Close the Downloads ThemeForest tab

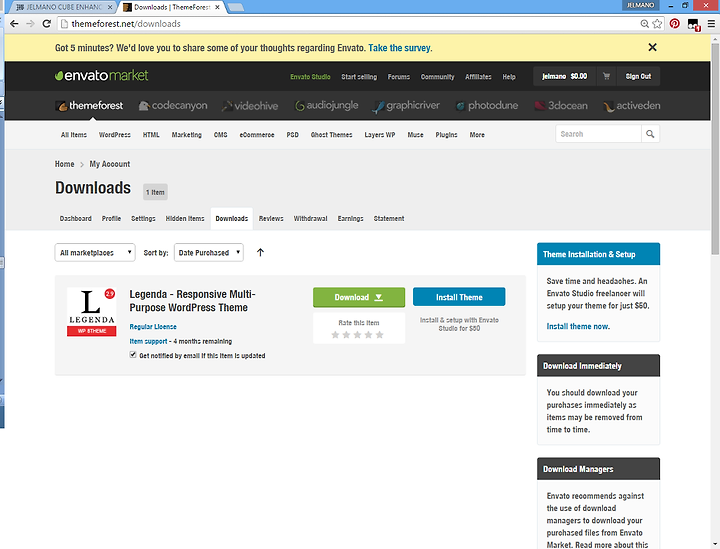tap(218, 7)
